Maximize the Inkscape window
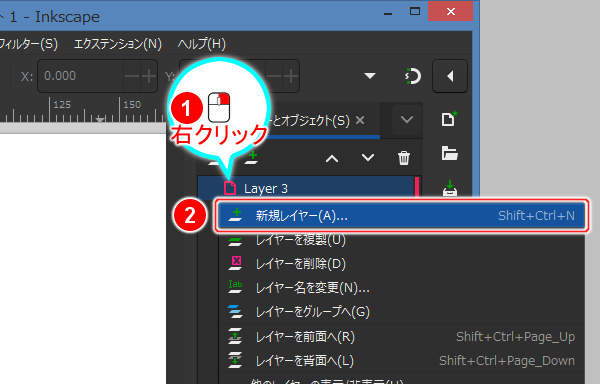The height and width of the screenshot is (384, 600). coord(415,11)
